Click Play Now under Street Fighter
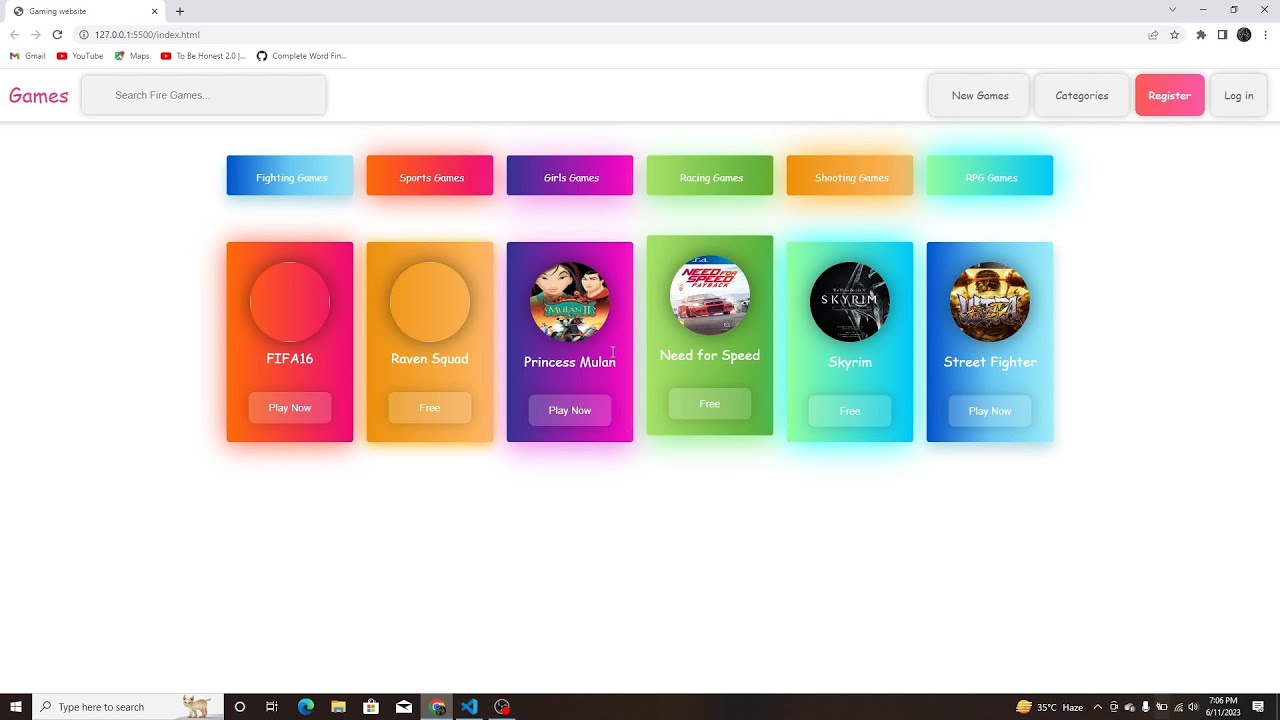The image size is (1280, 720). tap(990, 411)
